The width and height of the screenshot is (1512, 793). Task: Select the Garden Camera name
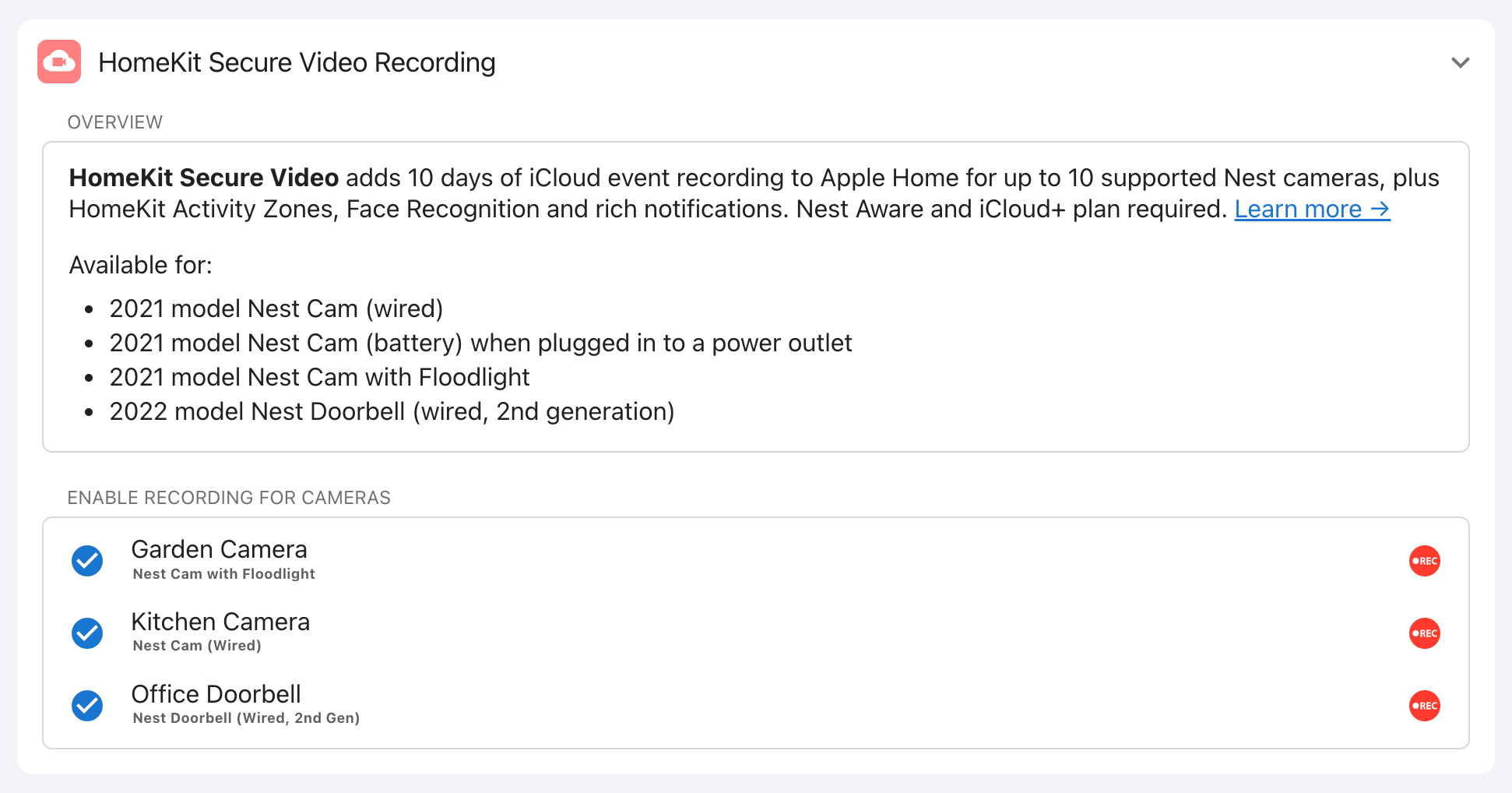coord(219,549)
